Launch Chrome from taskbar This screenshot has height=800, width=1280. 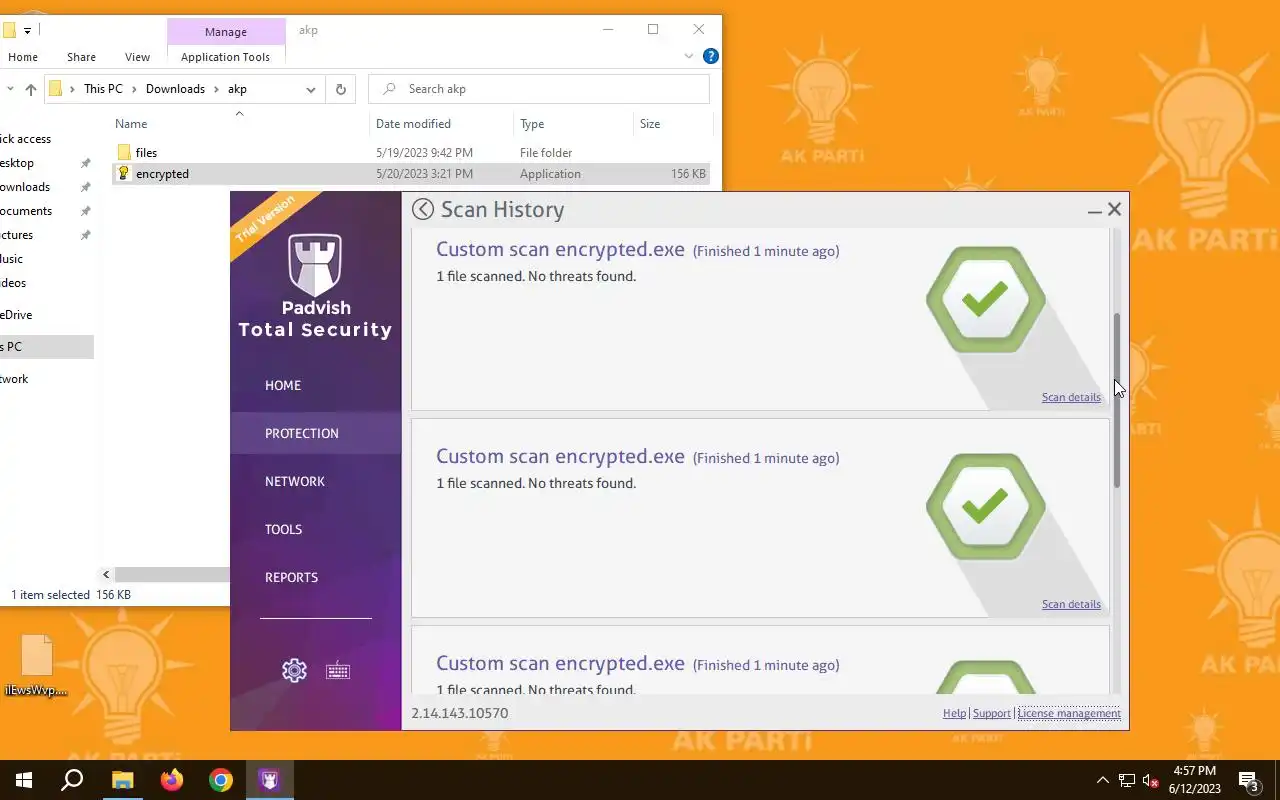point(220,780)
